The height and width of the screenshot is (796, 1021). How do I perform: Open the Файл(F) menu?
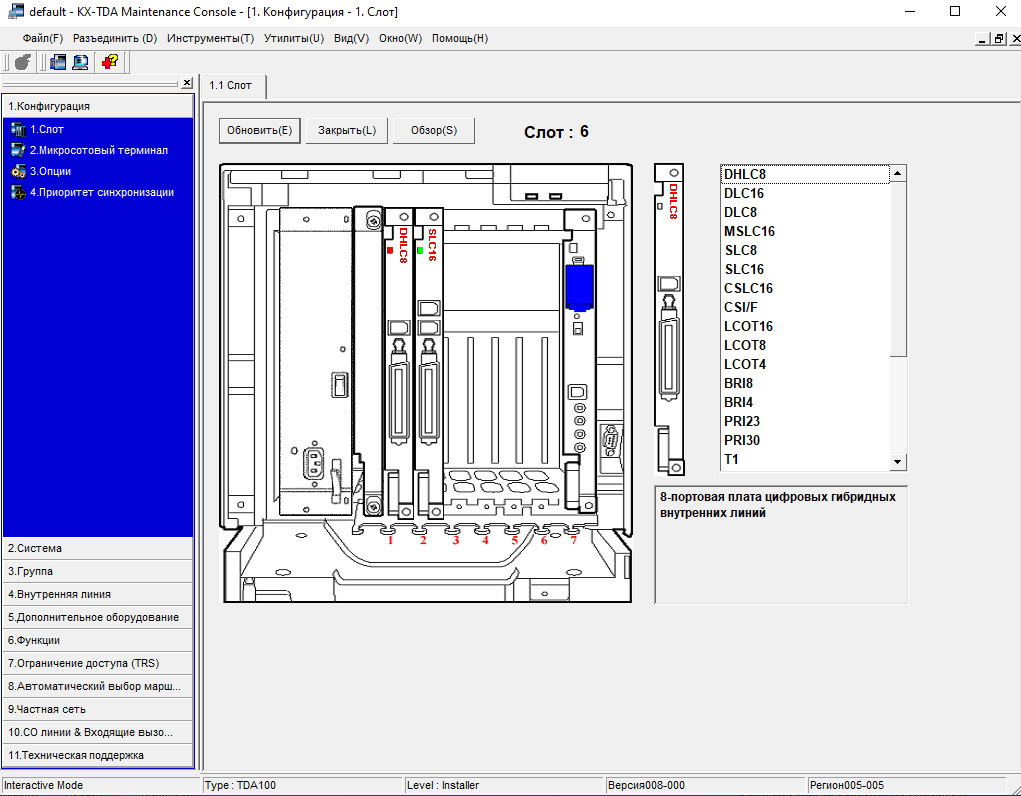pyautogui.click(x=42, y=38)
